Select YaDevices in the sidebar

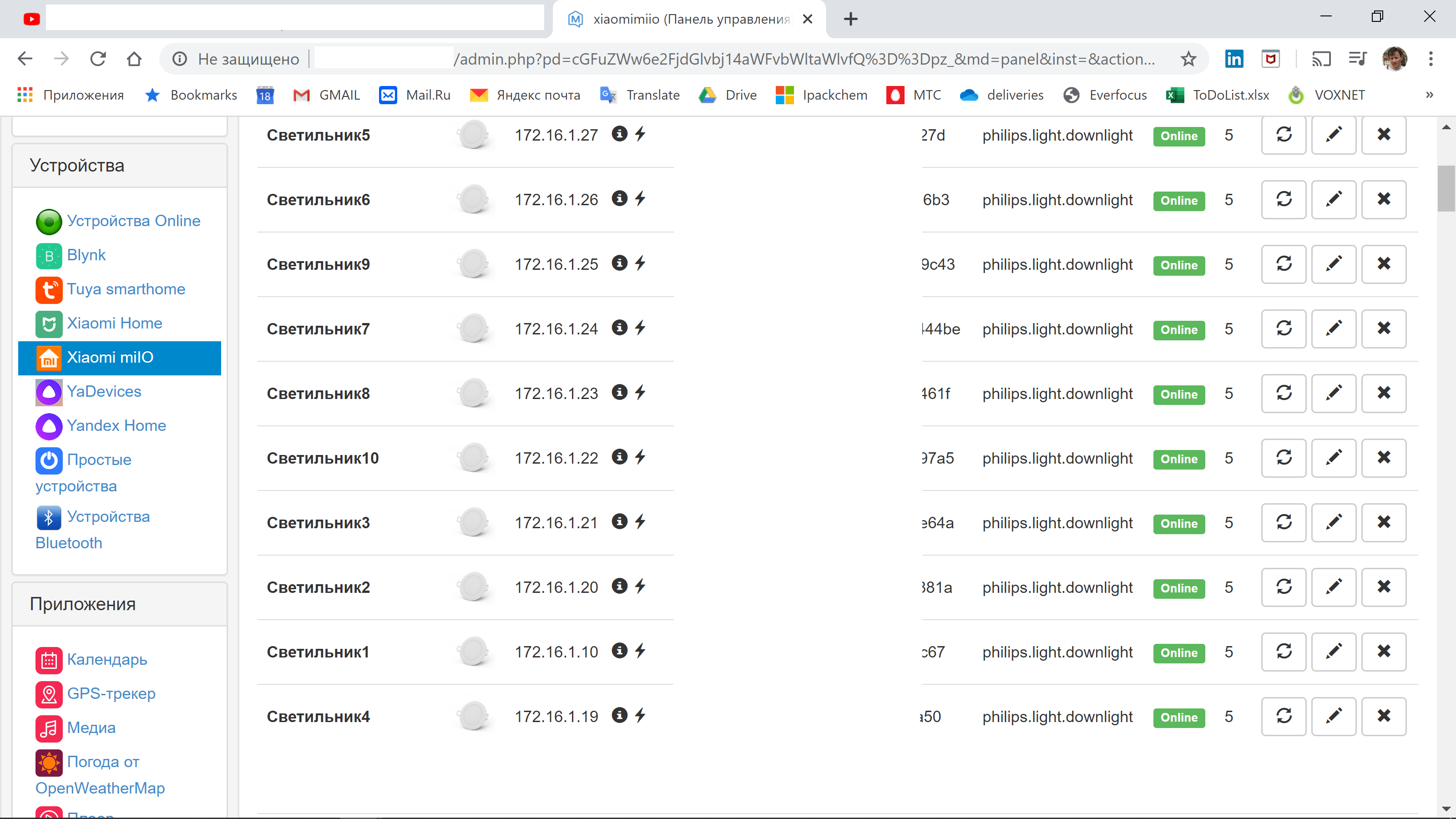click(x=104, y=390)
